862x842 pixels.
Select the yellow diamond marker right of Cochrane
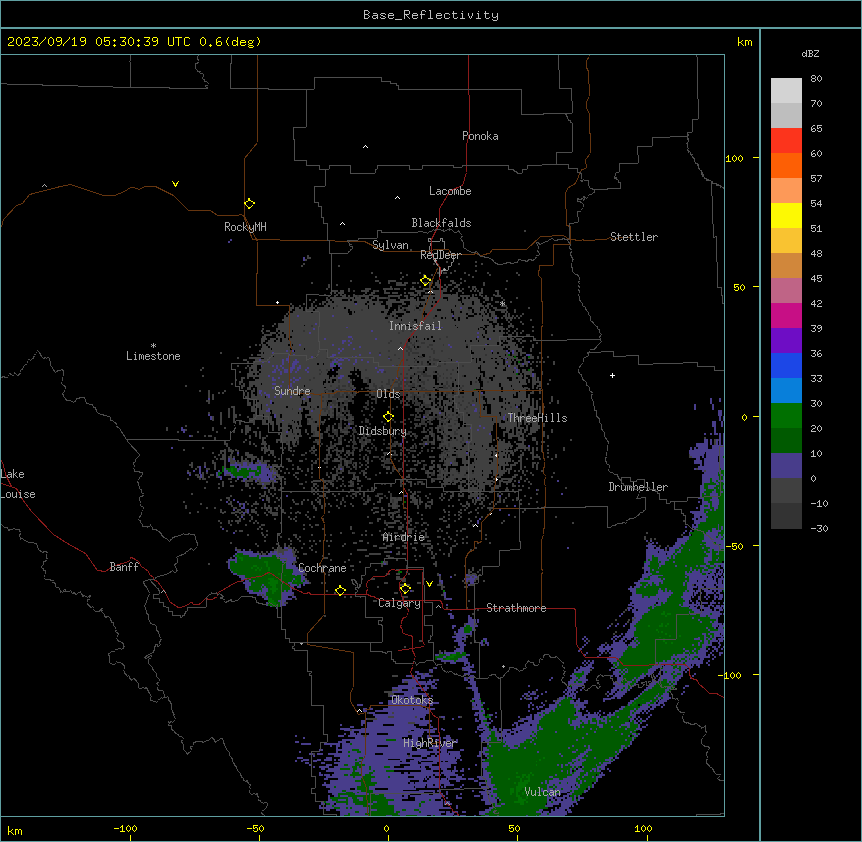coord(340,591)
